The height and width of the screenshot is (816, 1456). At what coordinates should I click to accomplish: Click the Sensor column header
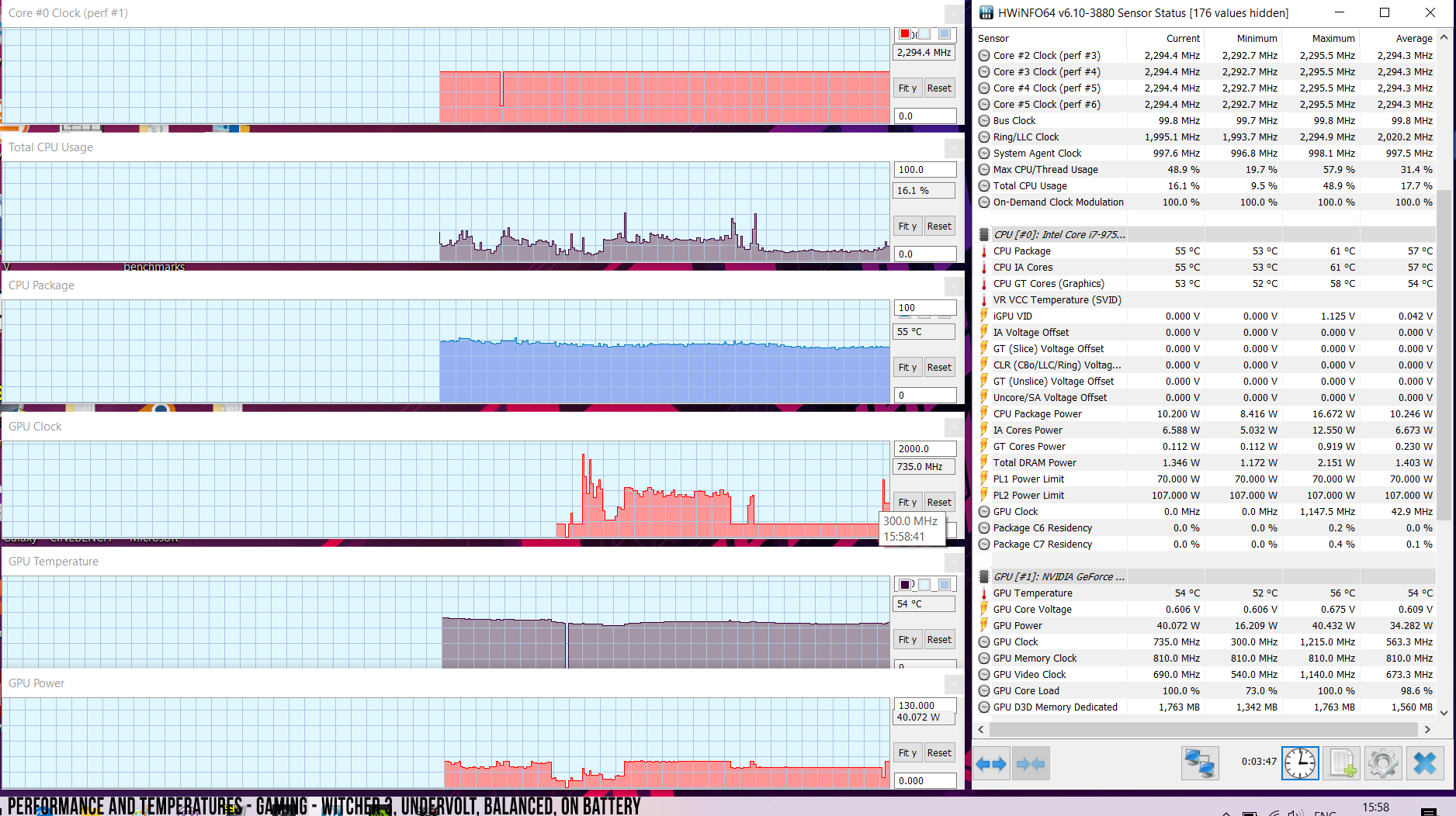(x=1049, y=38)
